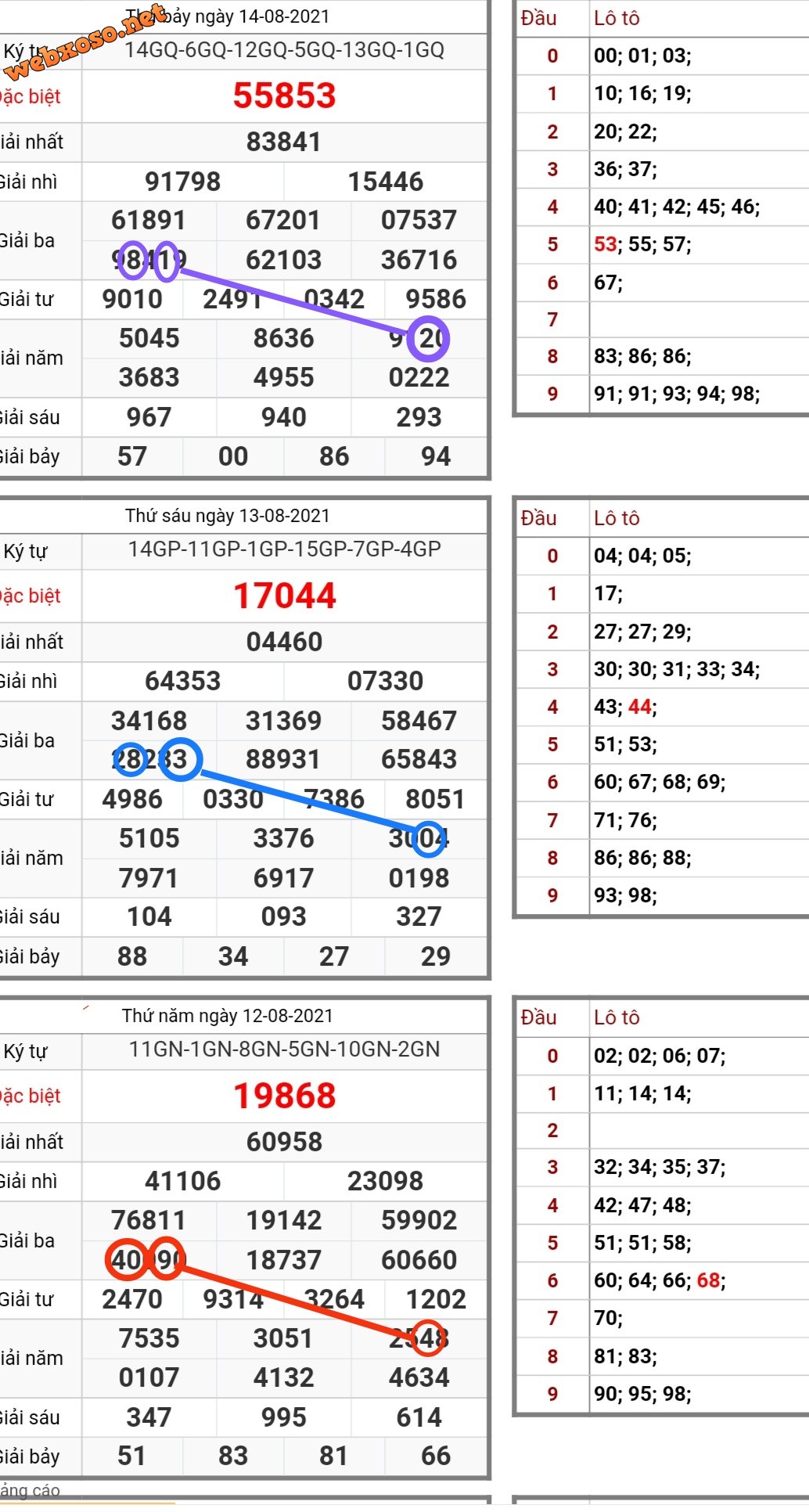This screenshot has width=809, height=1512.
Task: Select third prize number 31369
Action: [283, 720]
